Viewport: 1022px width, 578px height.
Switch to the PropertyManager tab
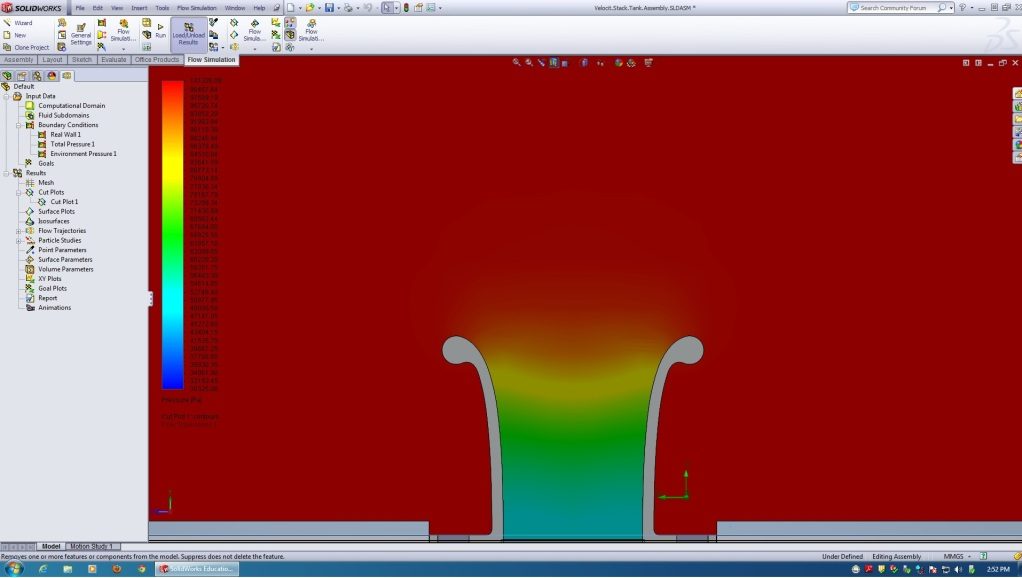[22, 76]
